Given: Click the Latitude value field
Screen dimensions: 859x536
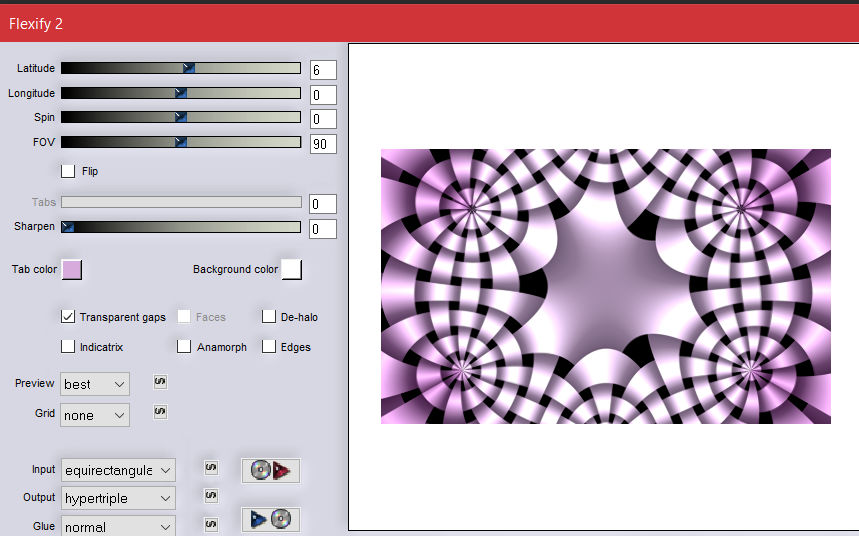Looking at the screenshot, I should (323, 70).
